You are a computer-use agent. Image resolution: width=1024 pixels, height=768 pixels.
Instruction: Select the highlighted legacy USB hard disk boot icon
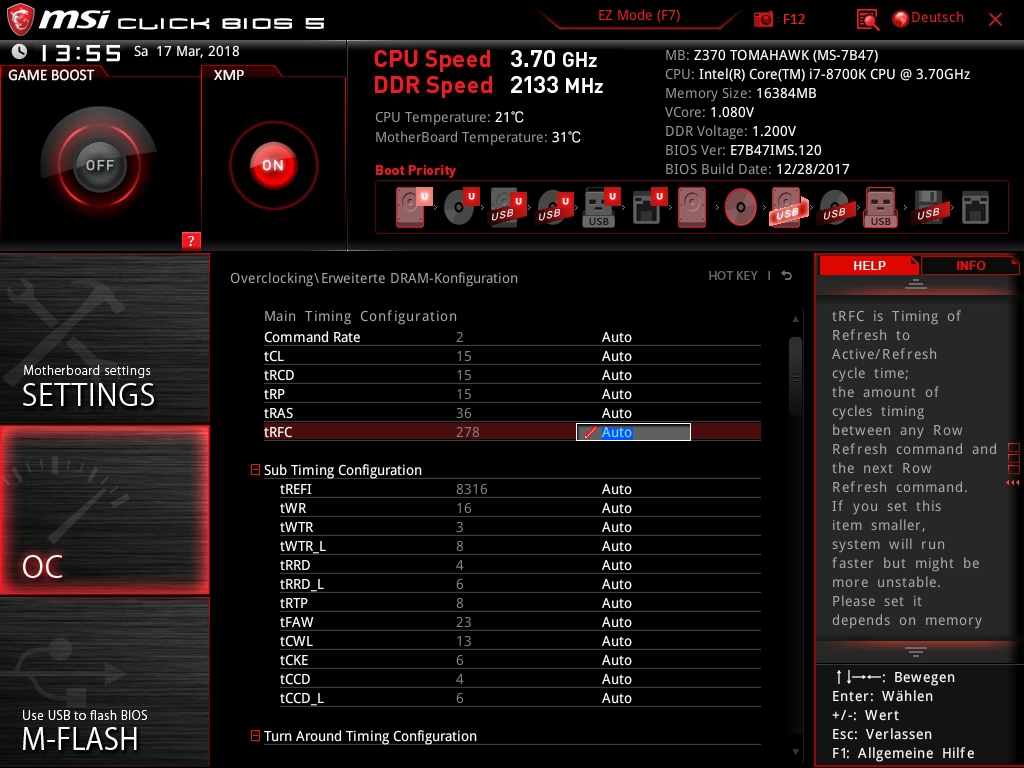point(788,208)
